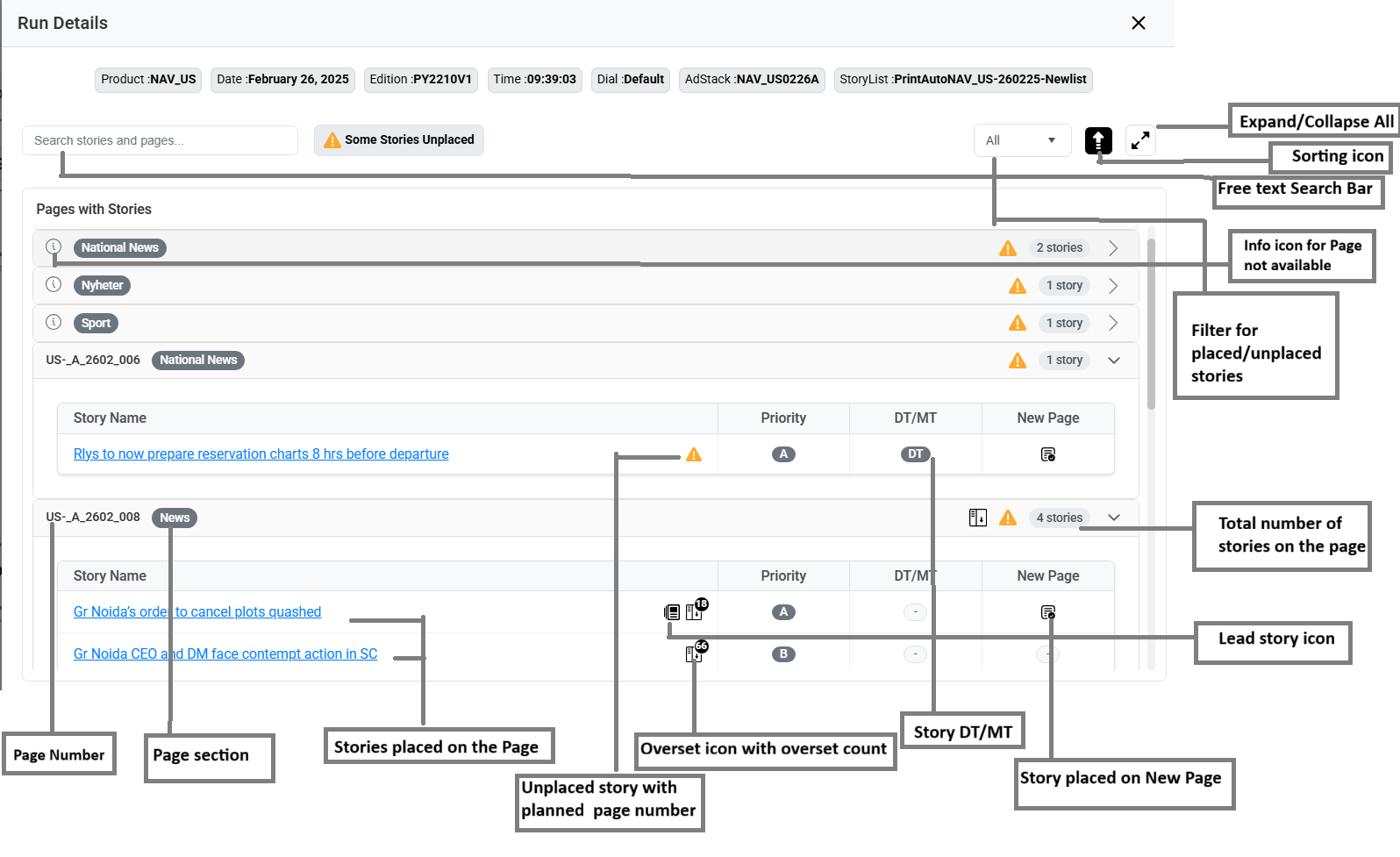This screenshot has width=1400, height=857.
Task: Click Some Stories Unplaced button
Action: coord(399,140)
